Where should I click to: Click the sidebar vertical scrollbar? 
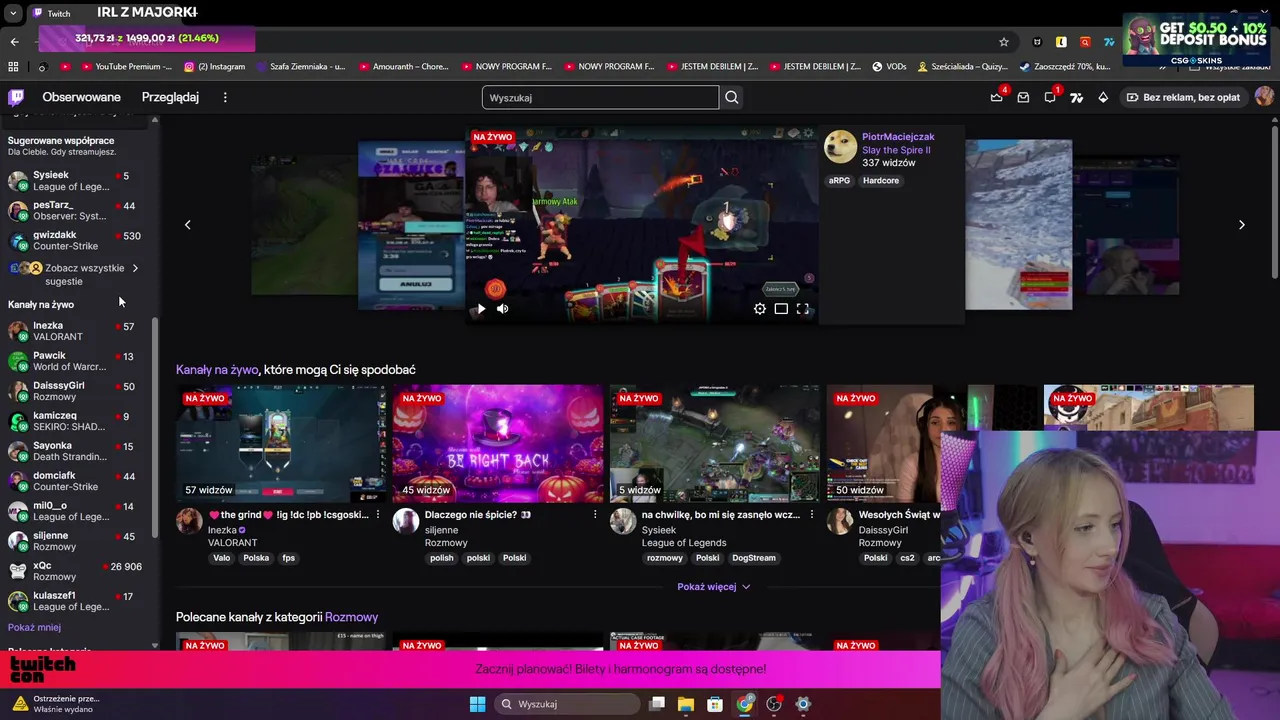tap(155, 429)
